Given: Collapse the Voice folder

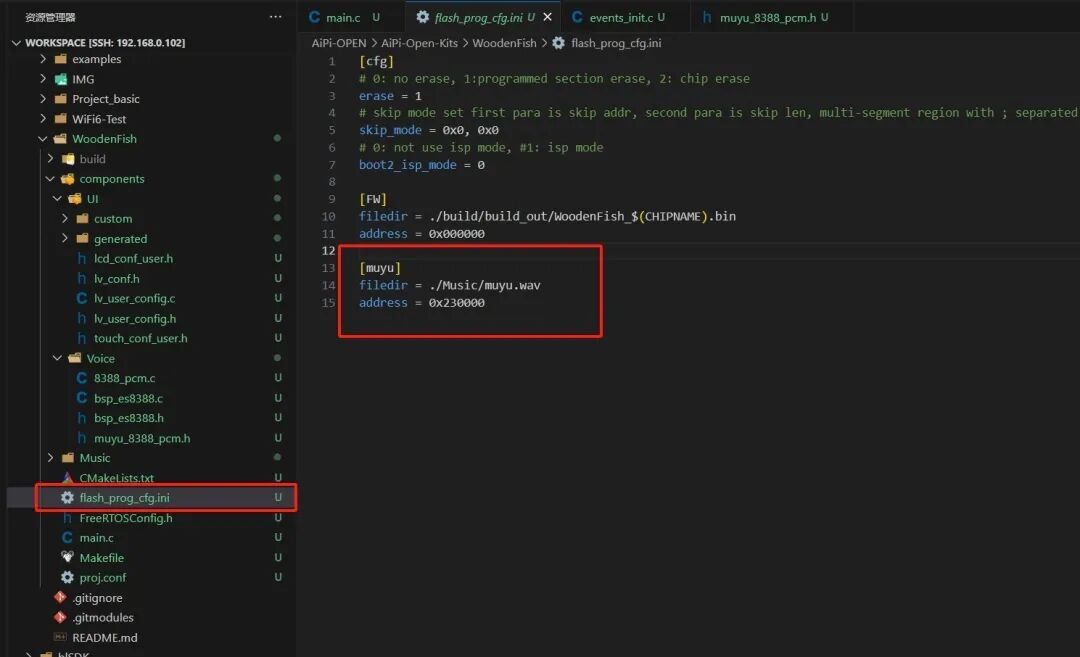Looking at the screenshot, I should (57, 358).
